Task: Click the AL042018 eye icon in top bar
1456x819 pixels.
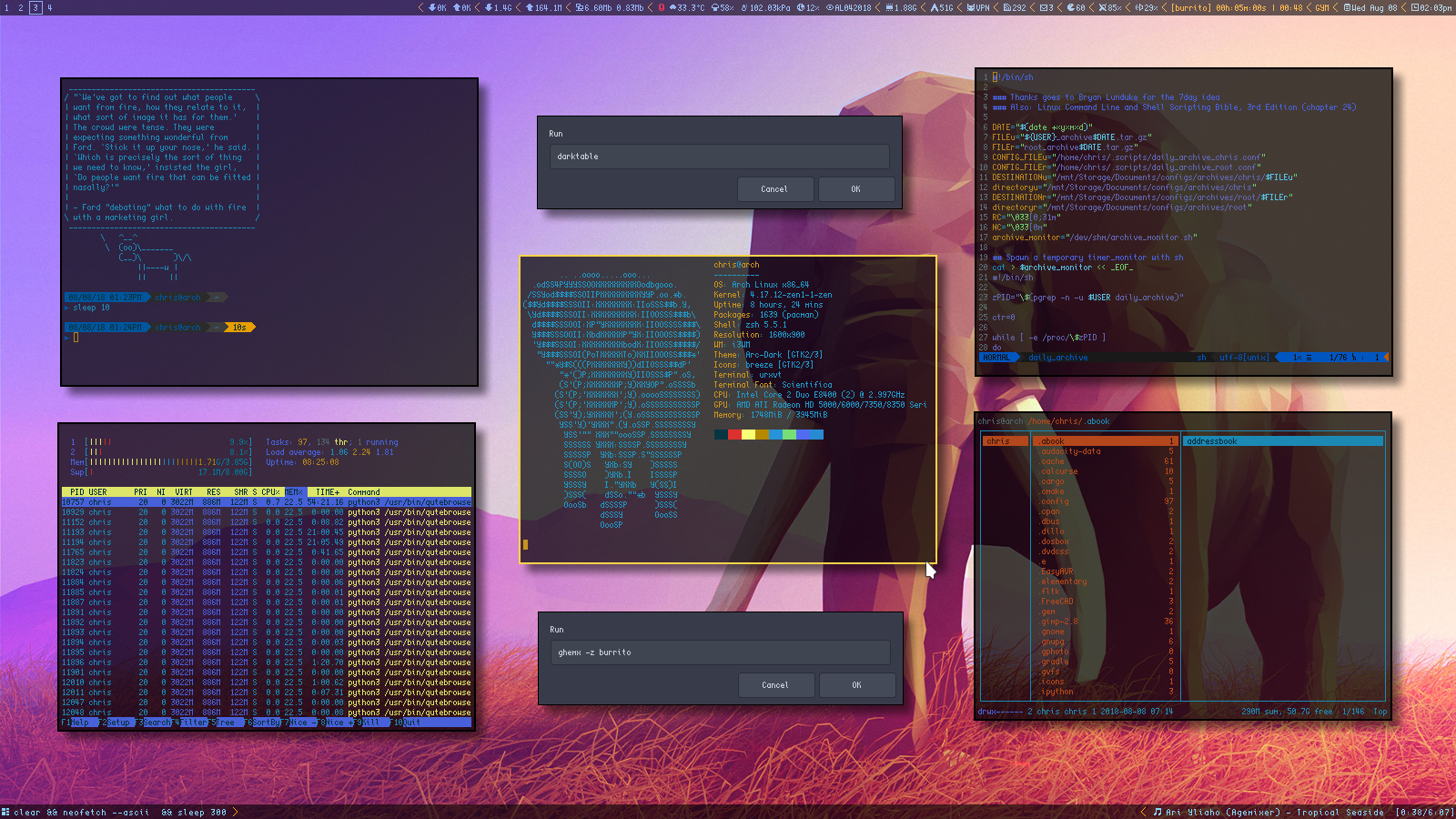Action: [x=829, y=7]
